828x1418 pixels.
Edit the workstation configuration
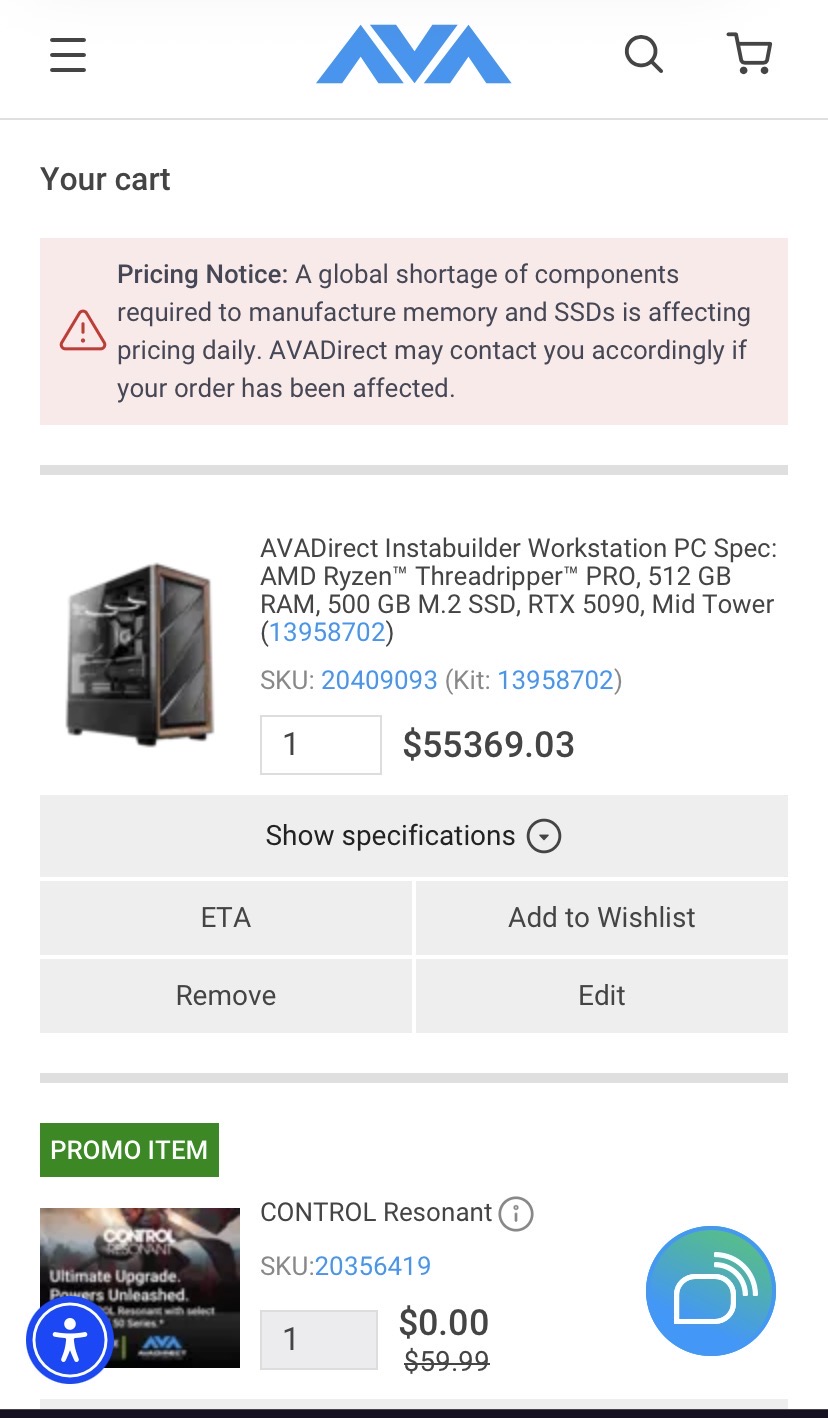pyautogui.click(x=602, y=996)
